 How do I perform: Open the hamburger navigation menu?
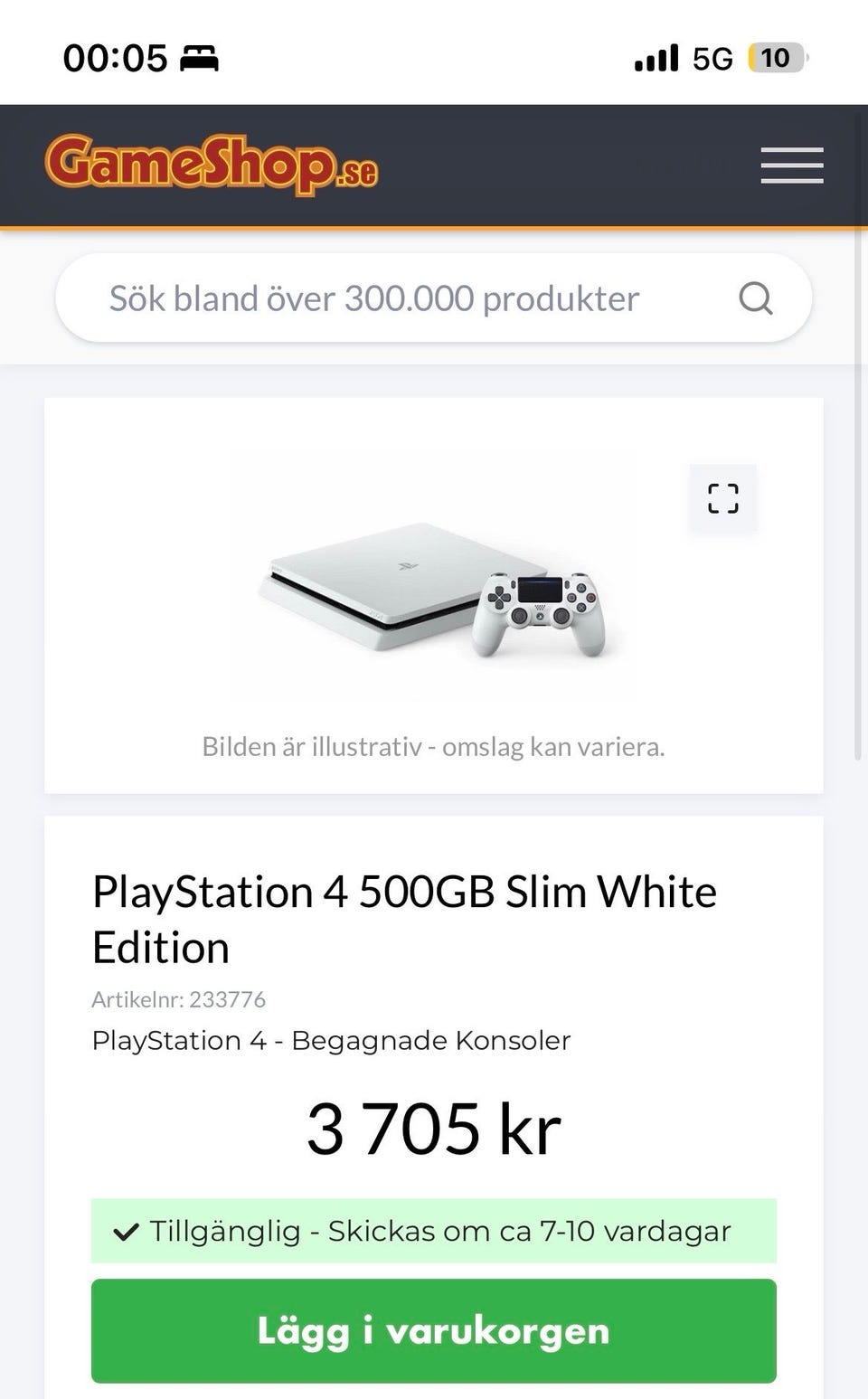pos(791,165)
